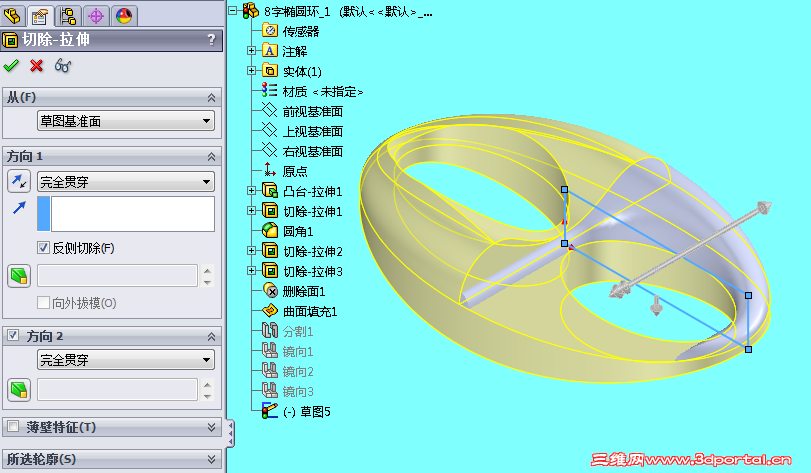Enable 向外拔模(O) checkbox
811x473 pixels.
(43, 302)
